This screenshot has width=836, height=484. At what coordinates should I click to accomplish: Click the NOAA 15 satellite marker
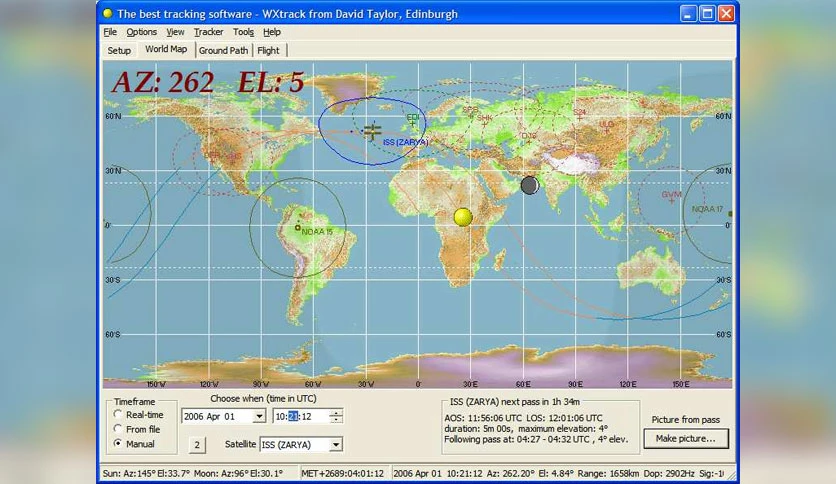(298, 228)
